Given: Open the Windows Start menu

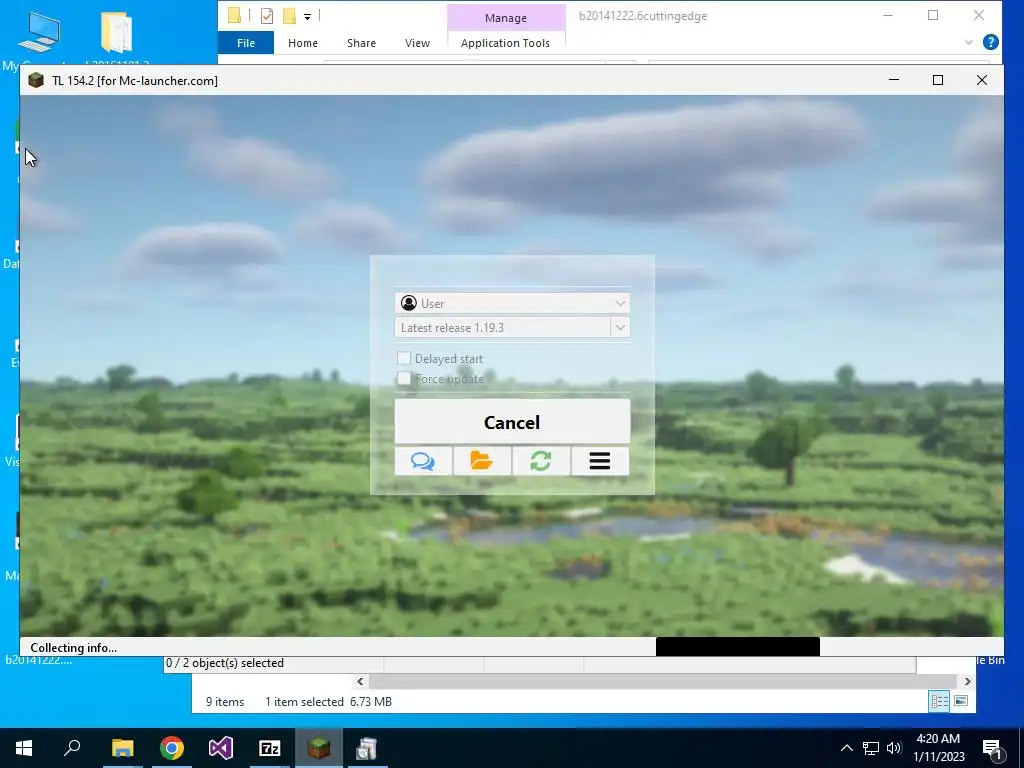Looking at the screenshot, I should click(x=24, y=748).
